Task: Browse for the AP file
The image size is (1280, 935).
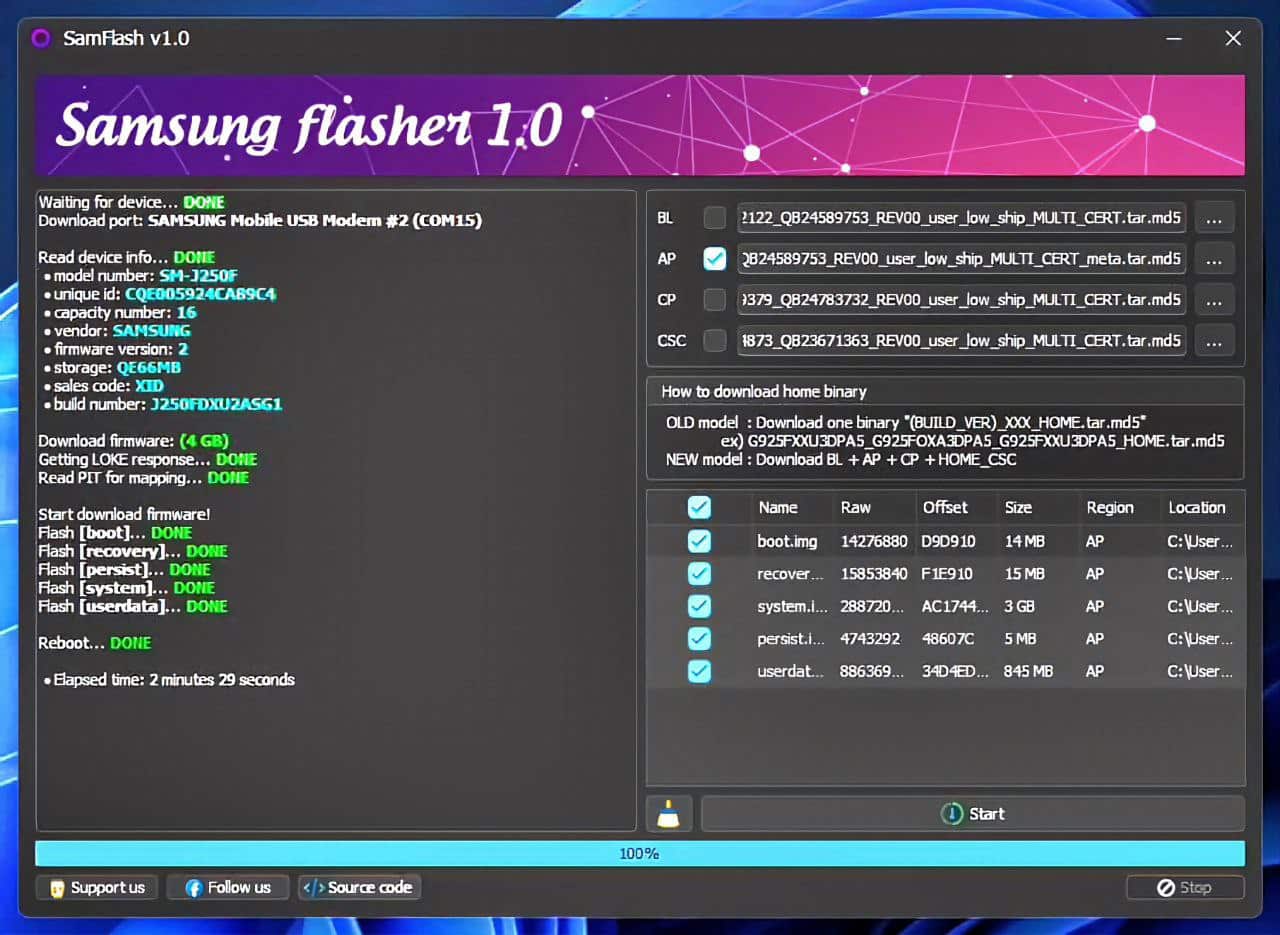Action: [1213, 259]
